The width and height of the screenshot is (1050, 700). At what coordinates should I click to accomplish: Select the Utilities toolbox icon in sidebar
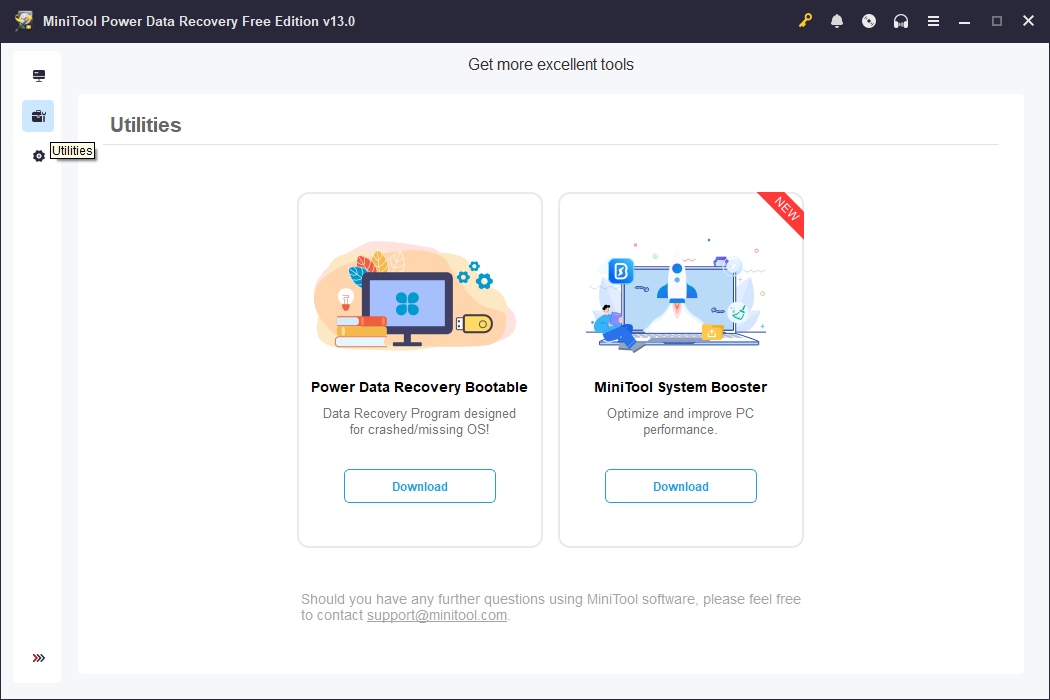click(x=38, y=116)
